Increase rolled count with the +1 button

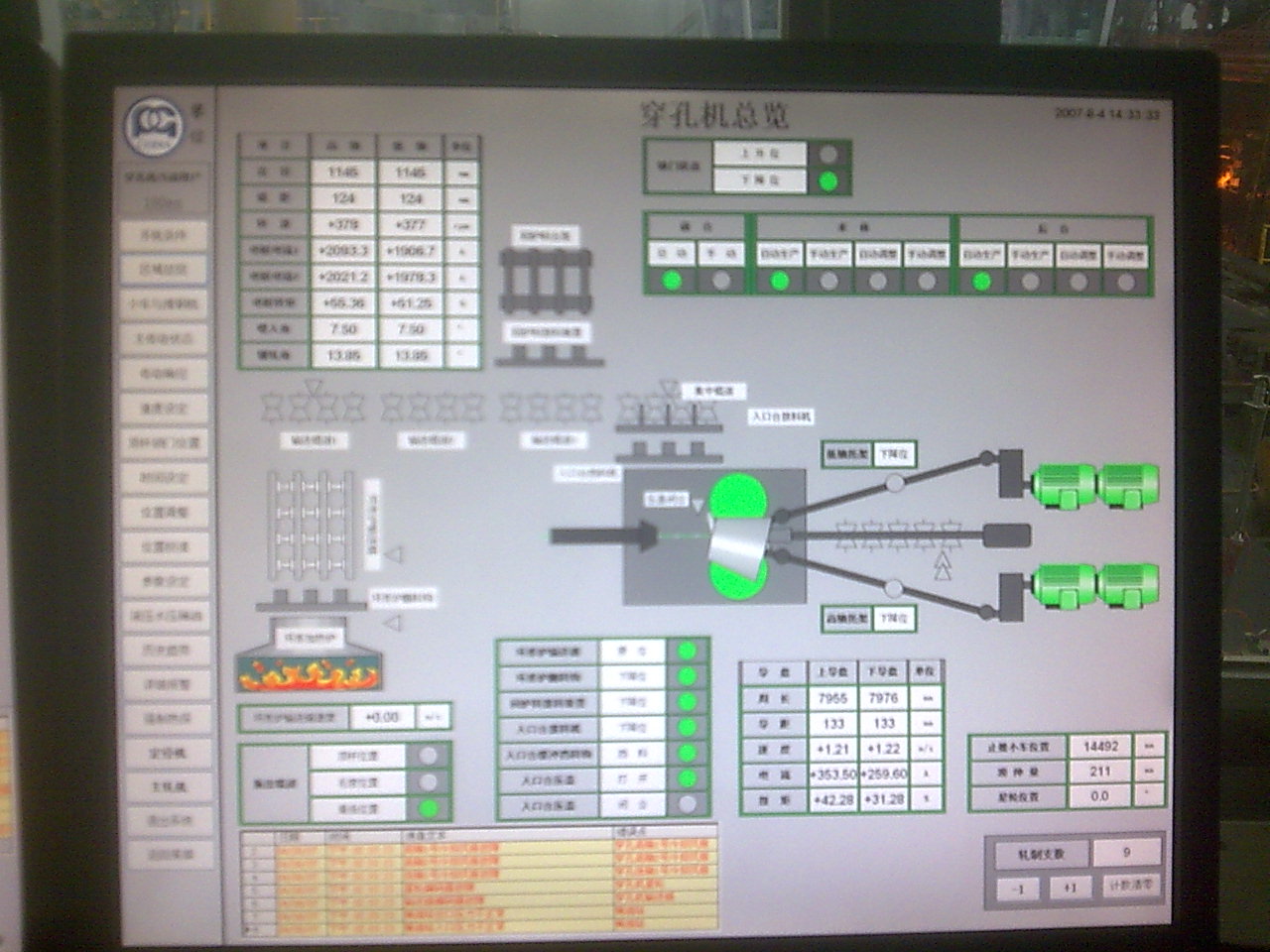1070,889
